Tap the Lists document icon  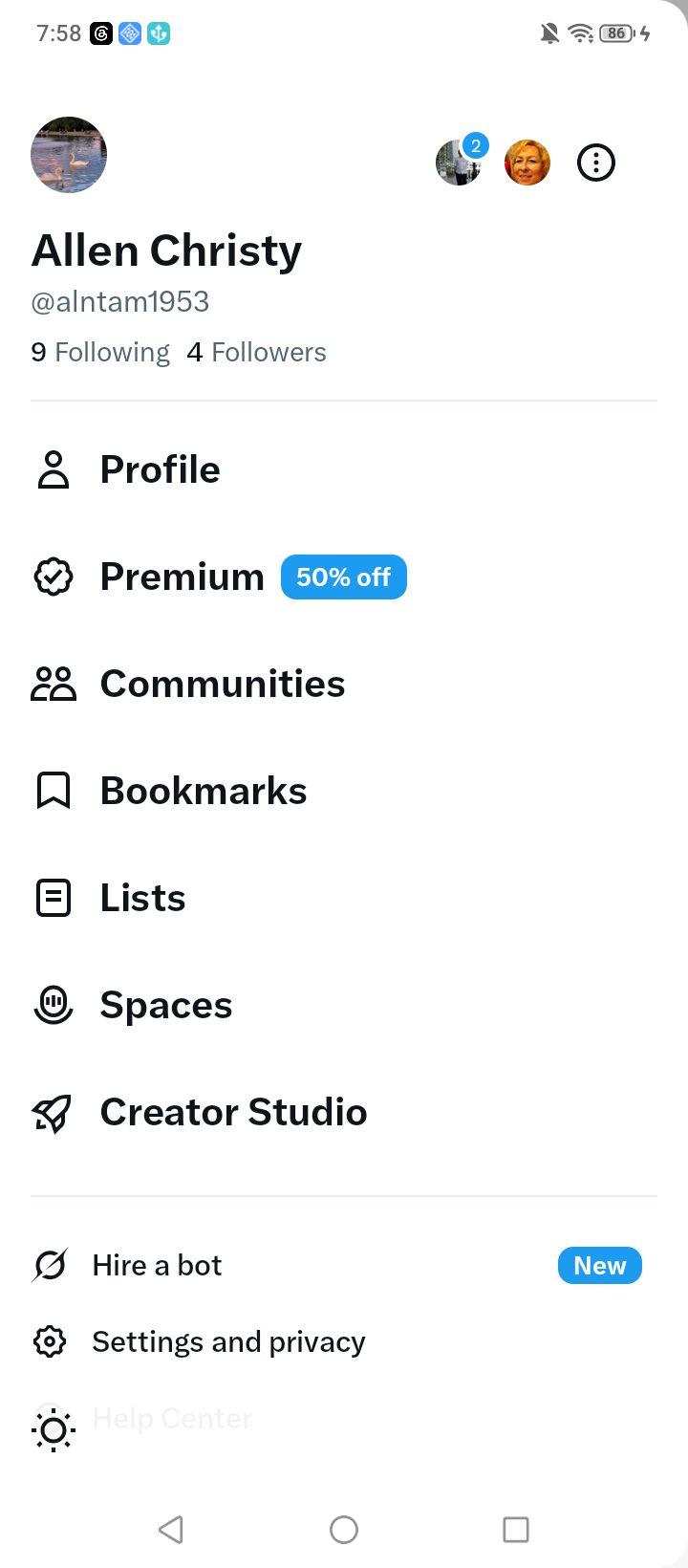coord(54,898)
